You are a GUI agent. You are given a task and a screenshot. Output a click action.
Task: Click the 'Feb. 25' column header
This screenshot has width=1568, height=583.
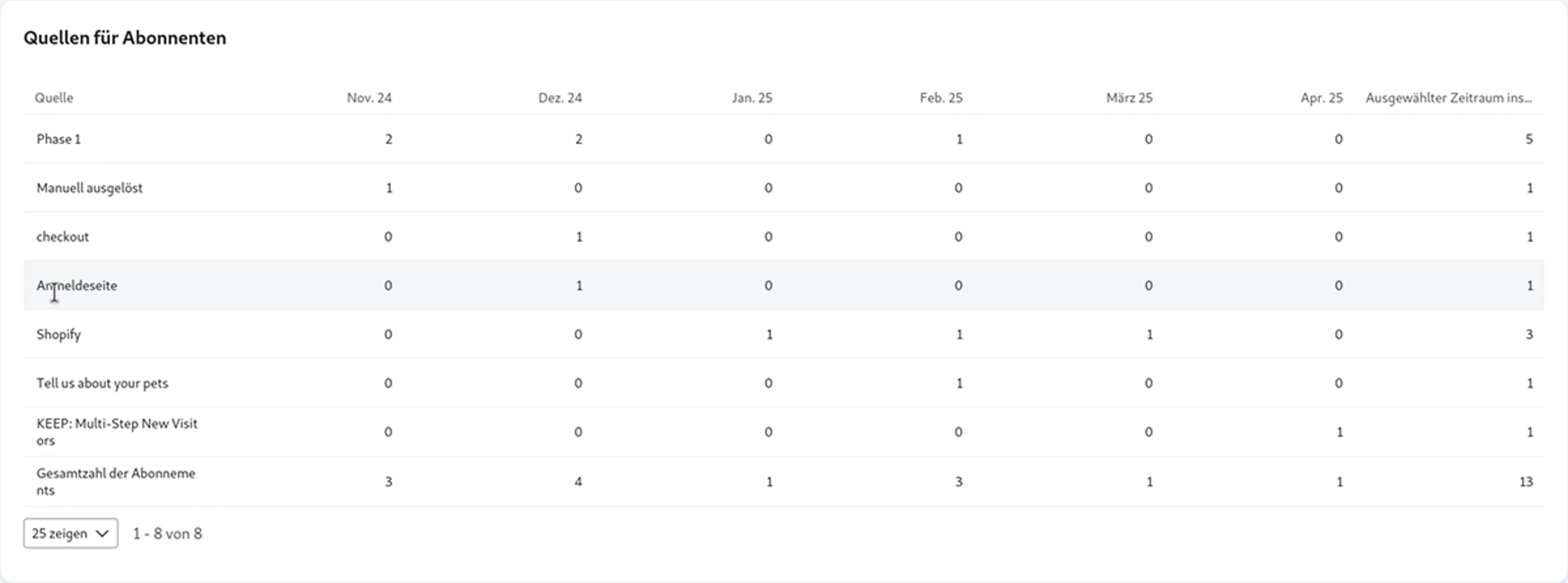[x=941, y=98]
